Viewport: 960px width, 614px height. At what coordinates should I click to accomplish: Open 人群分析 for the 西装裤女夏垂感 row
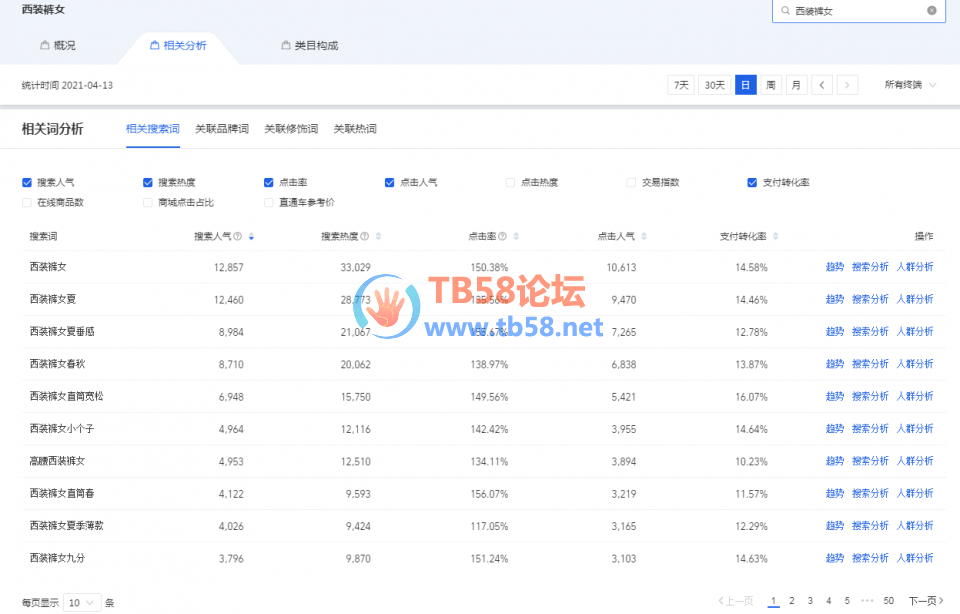(915, 332)
